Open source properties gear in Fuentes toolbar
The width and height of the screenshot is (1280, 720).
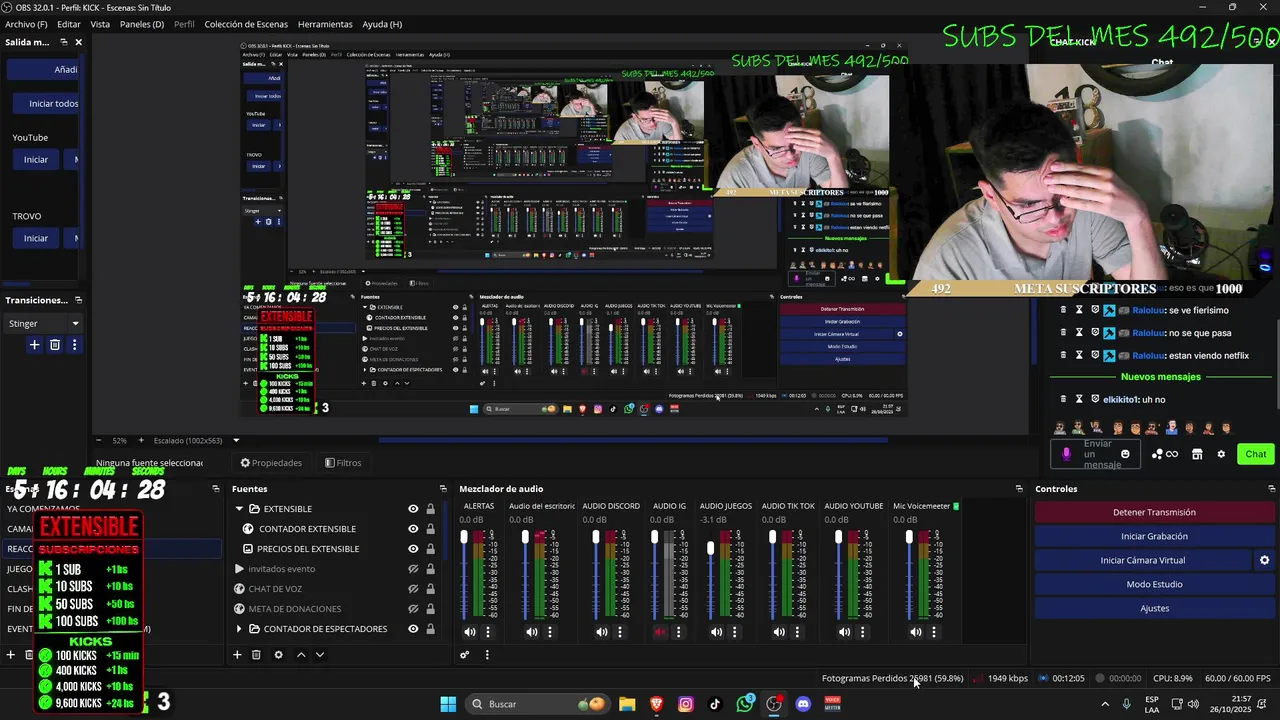278,655
